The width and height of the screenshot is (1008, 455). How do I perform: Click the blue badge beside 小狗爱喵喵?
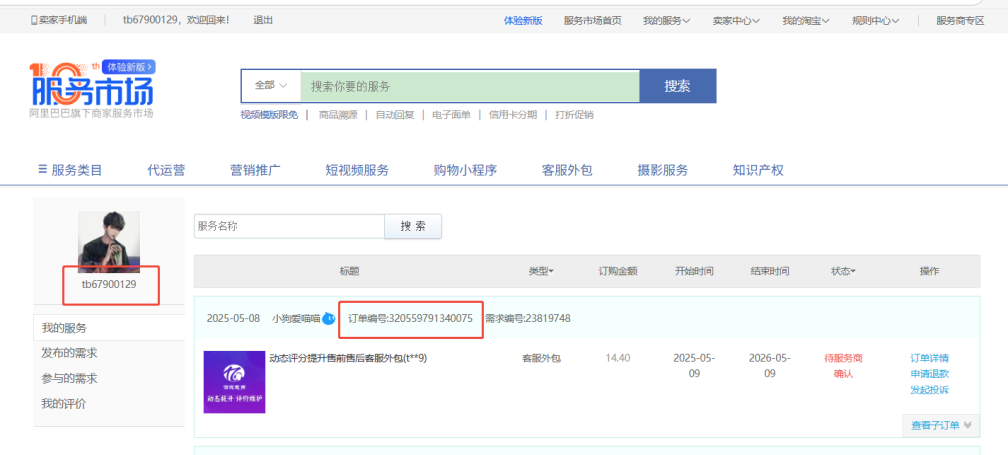[x=328, y=318]
